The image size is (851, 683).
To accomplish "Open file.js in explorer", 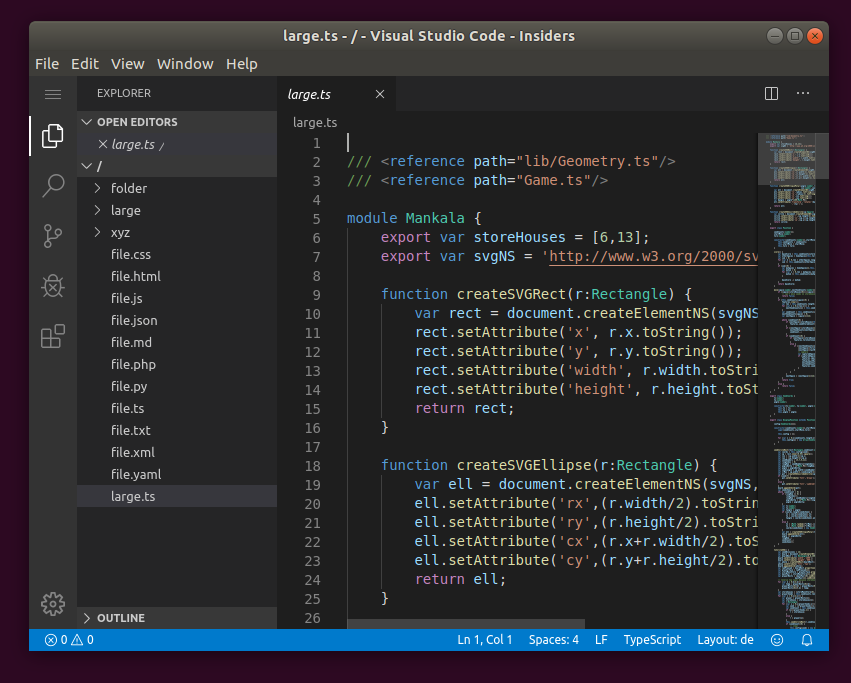I will [177, 299].
